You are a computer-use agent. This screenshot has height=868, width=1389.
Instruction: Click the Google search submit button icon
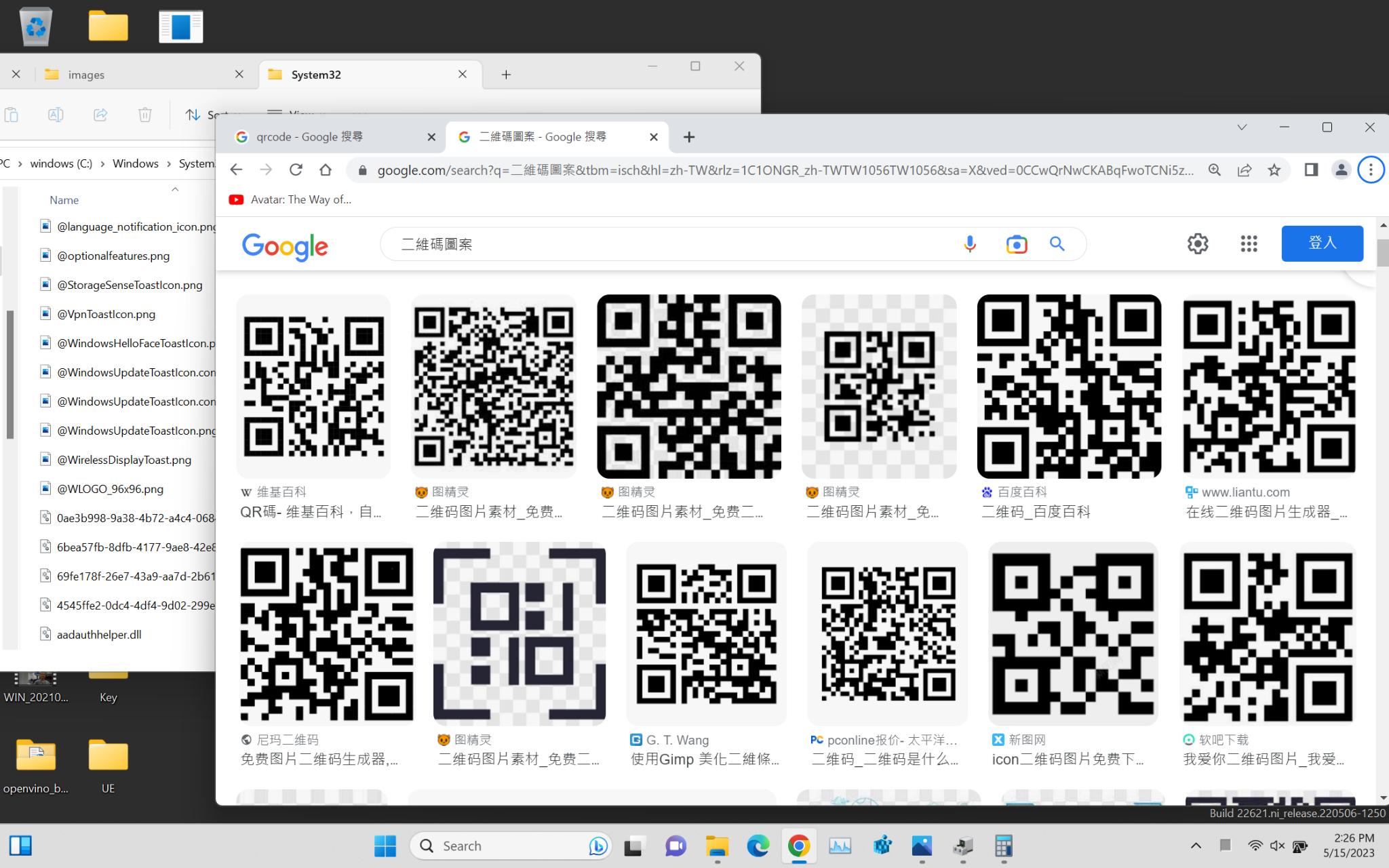point(1056,244)
